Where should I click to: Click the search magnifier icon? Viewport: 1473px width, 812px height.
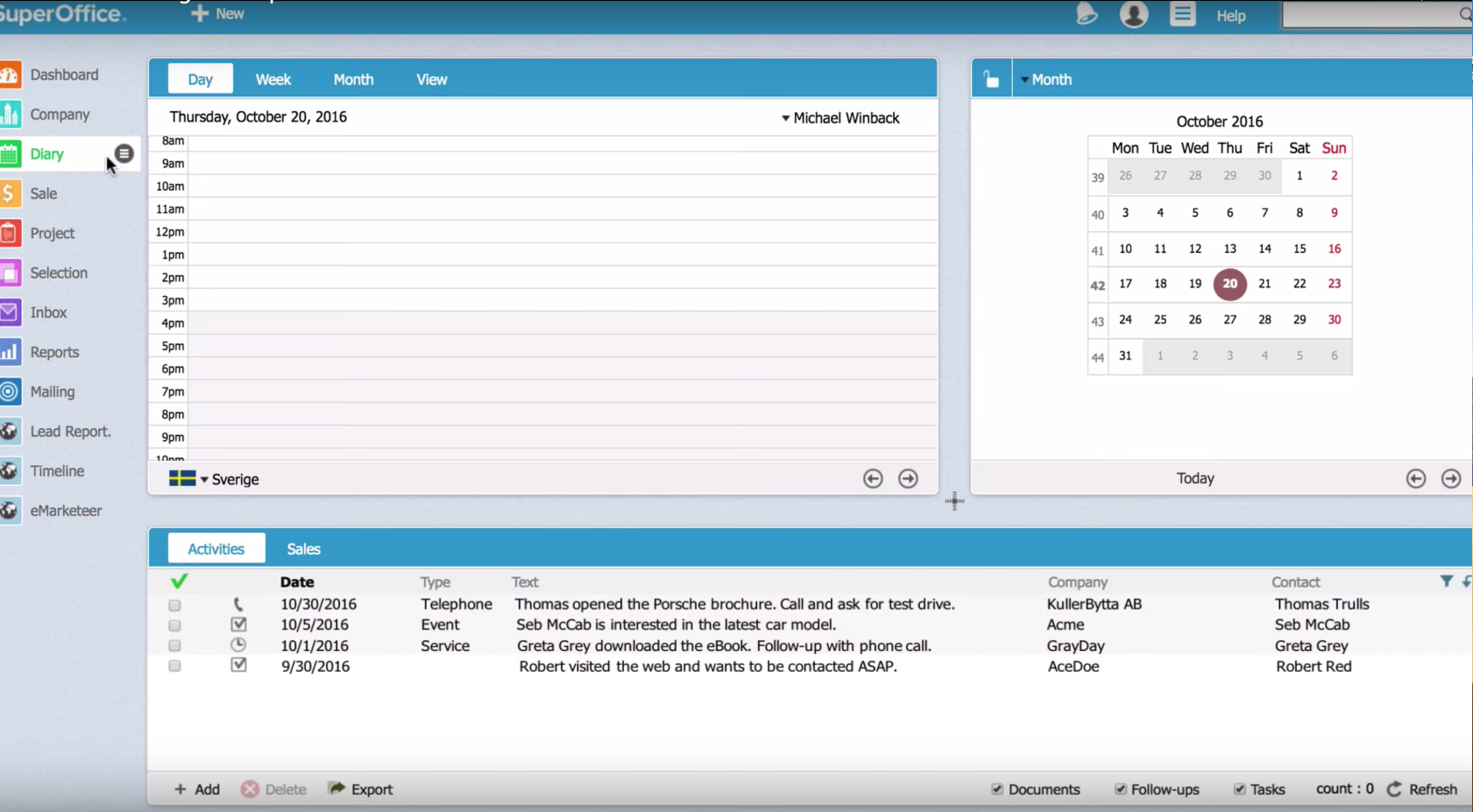pyautogui.click(x=1465, y=15)
